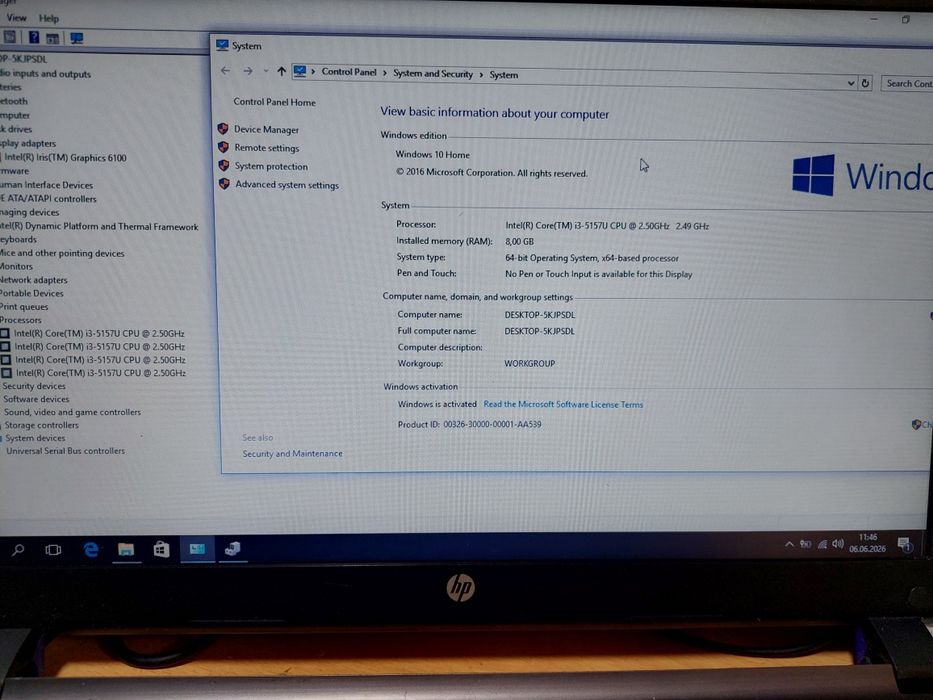
Task: Expand the address bar history dropdown
Action: pyautogui.click(x=851, y=83)
